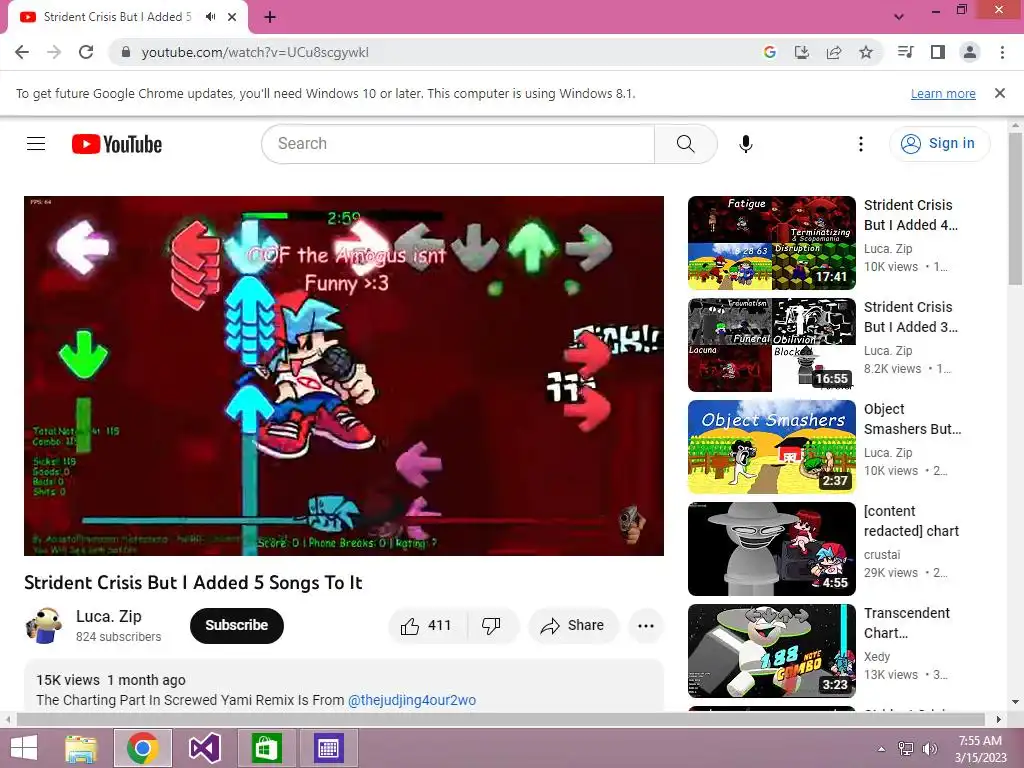Dislike this video
This screenshot has height=768, width=1024.
point(492,626)
